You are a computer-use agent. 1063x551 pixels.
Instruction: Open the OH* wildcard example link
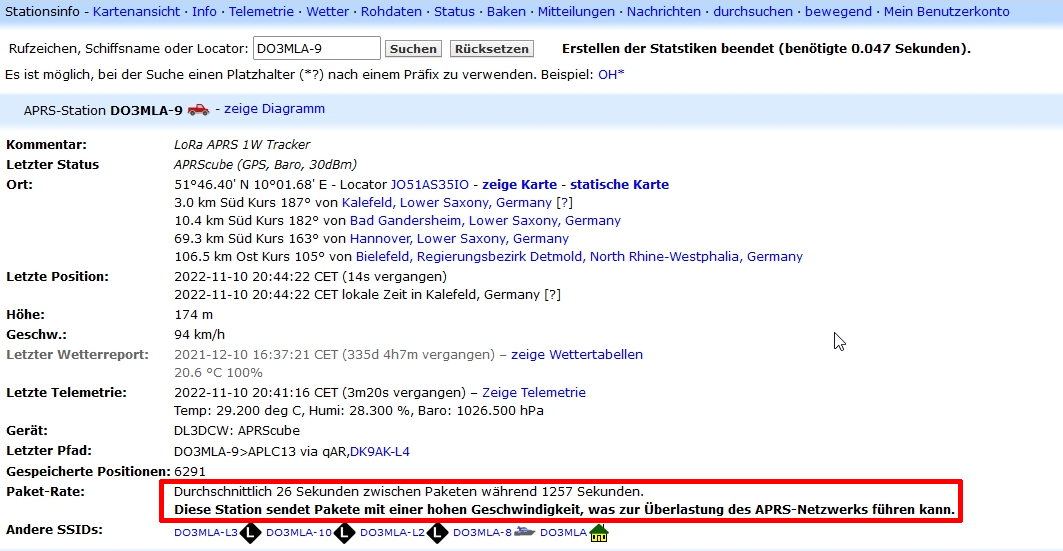(610, 75)
